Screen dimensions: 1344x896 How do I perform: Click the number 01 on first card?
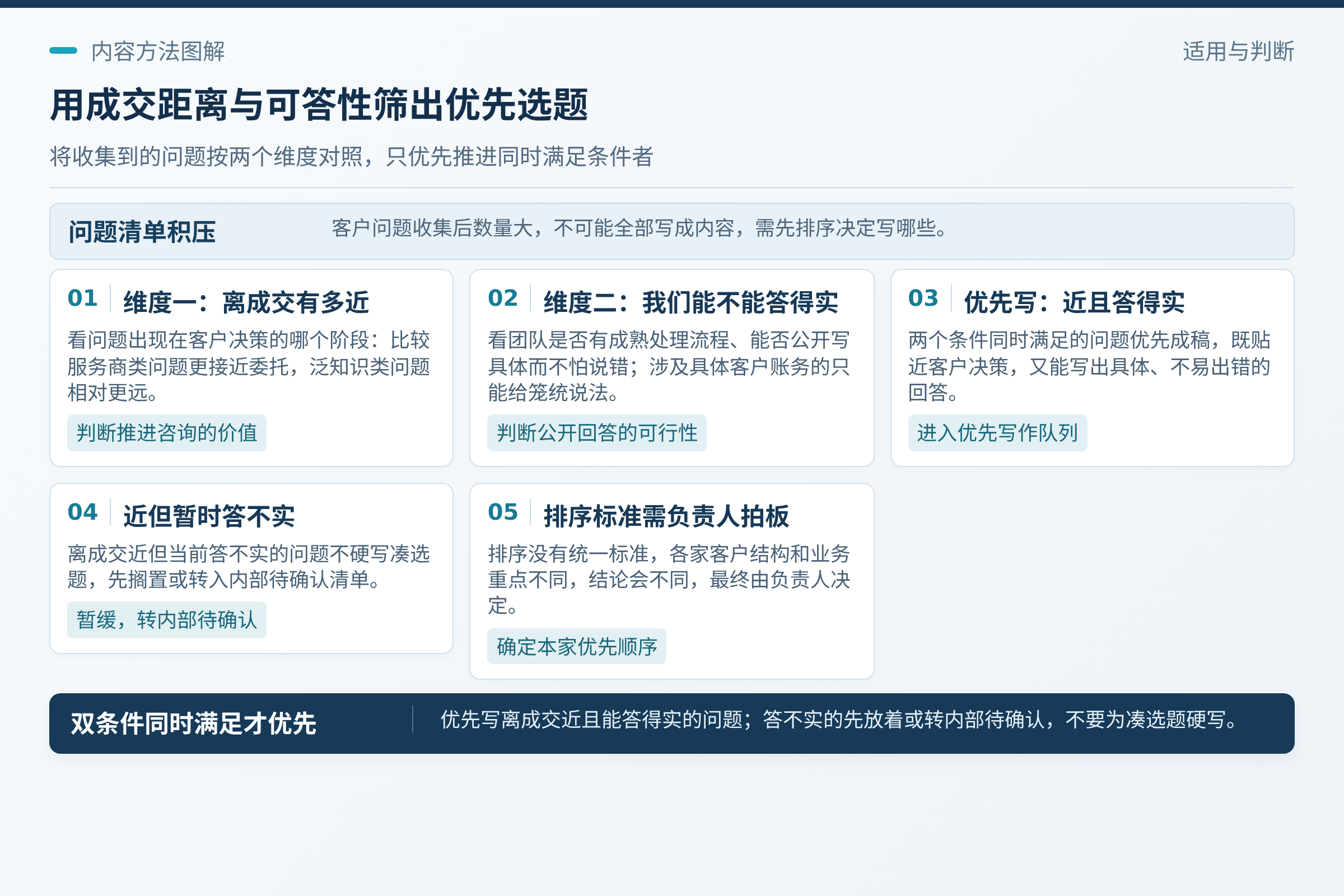pos(82,298)
